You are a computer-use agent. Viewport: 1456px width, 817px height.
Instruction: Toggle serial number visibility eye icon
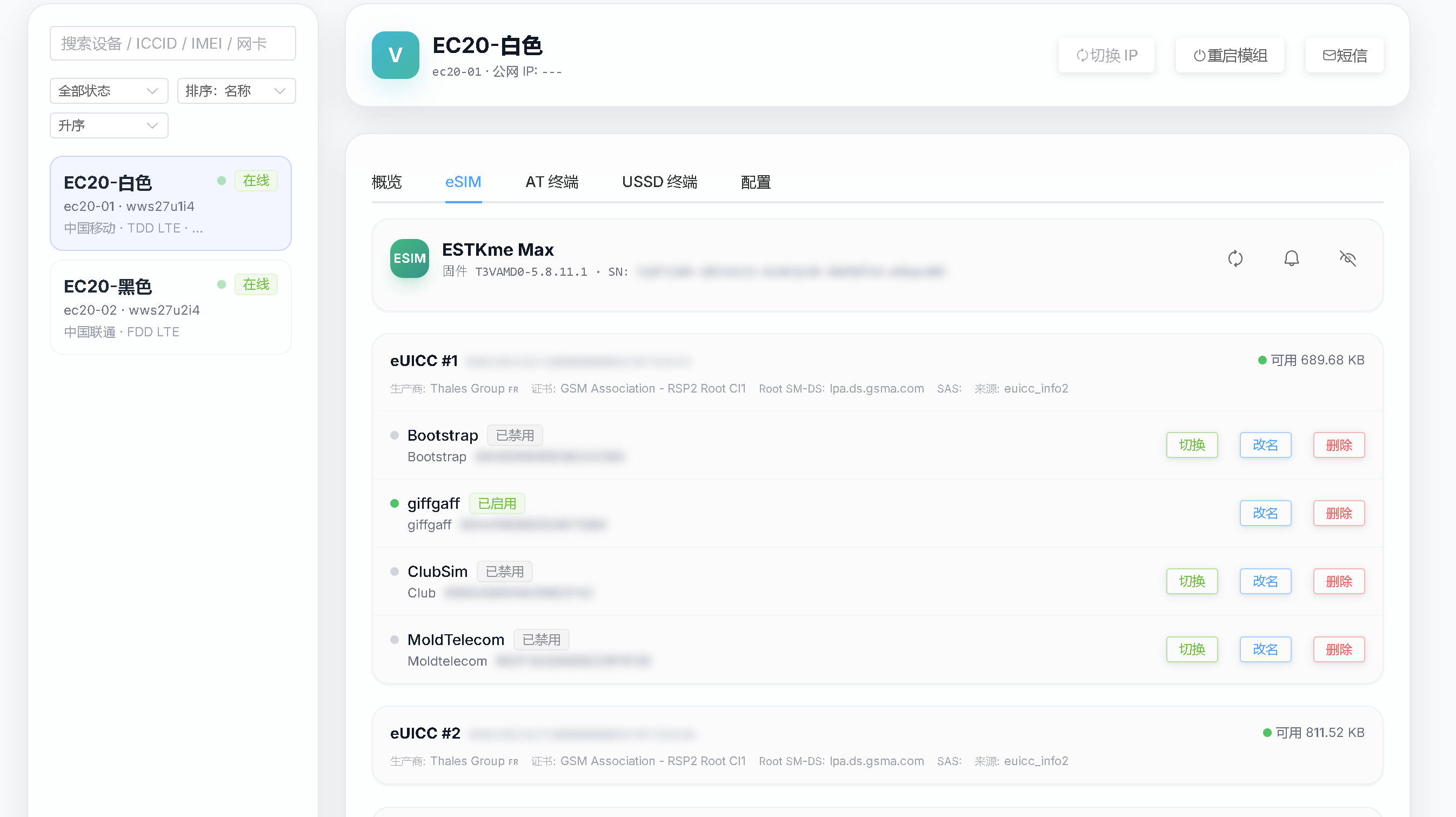coord(1347,258)
